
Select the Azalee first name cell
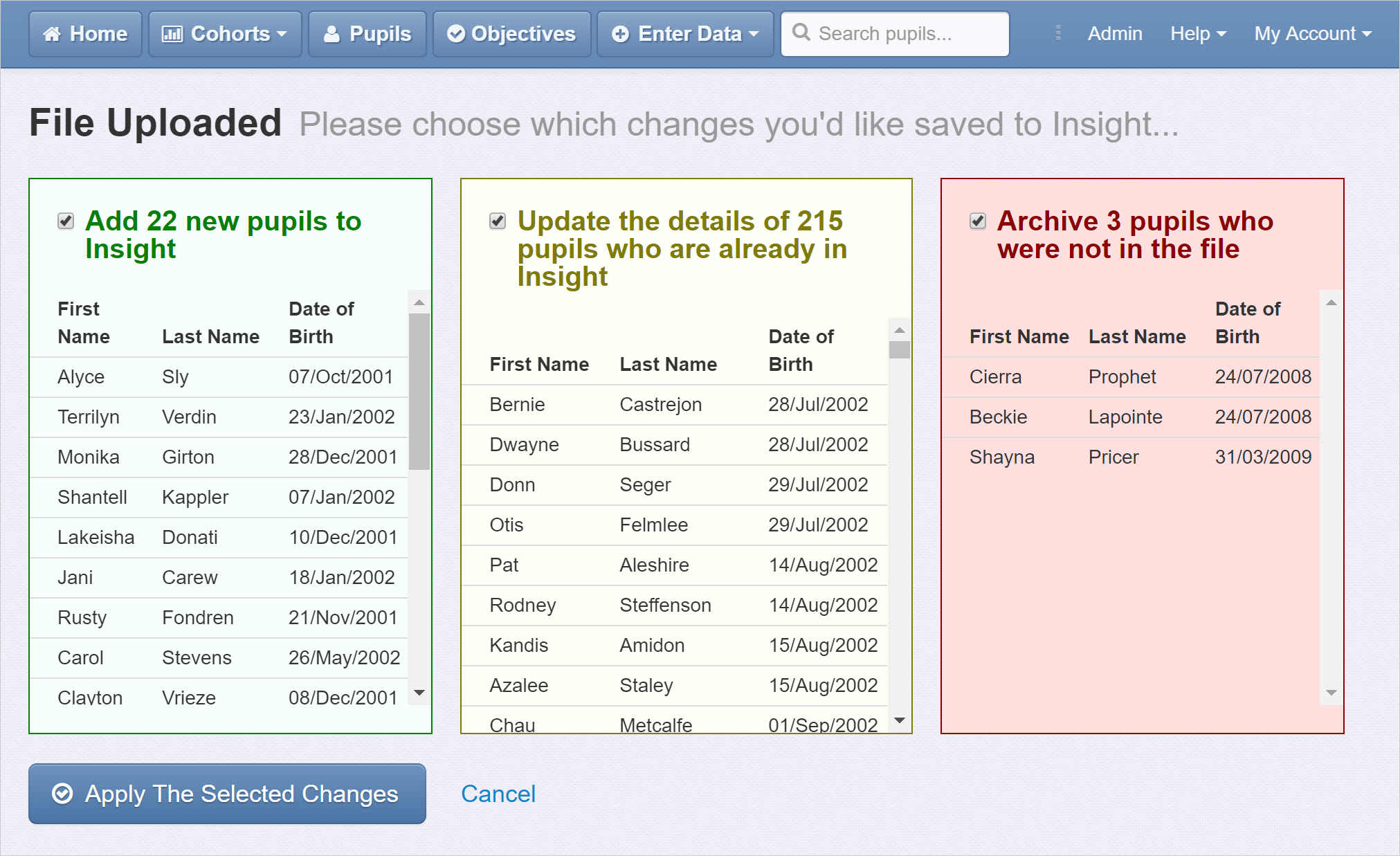click(518, 686)
